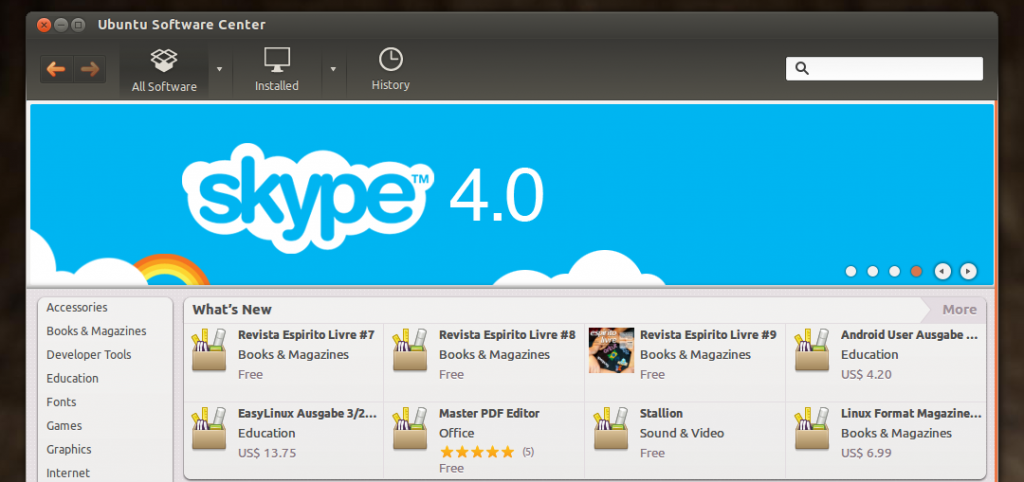Open the History clock icon
The height and width of the screenshot is (482, 1024).
pyautogui.click(x=390, y=59)
